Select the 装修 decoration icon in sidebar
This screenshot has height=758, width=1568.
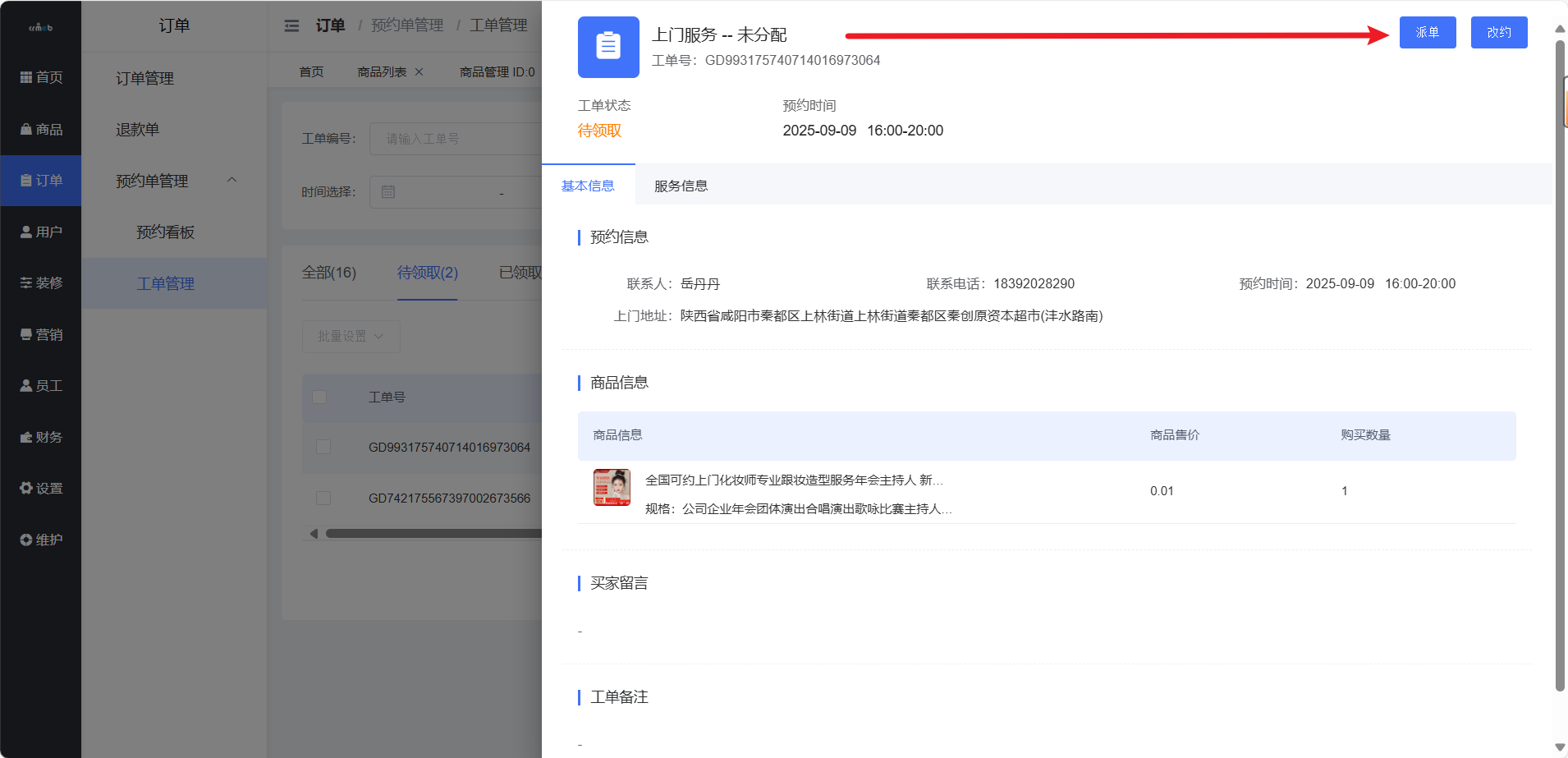(41, 283)
